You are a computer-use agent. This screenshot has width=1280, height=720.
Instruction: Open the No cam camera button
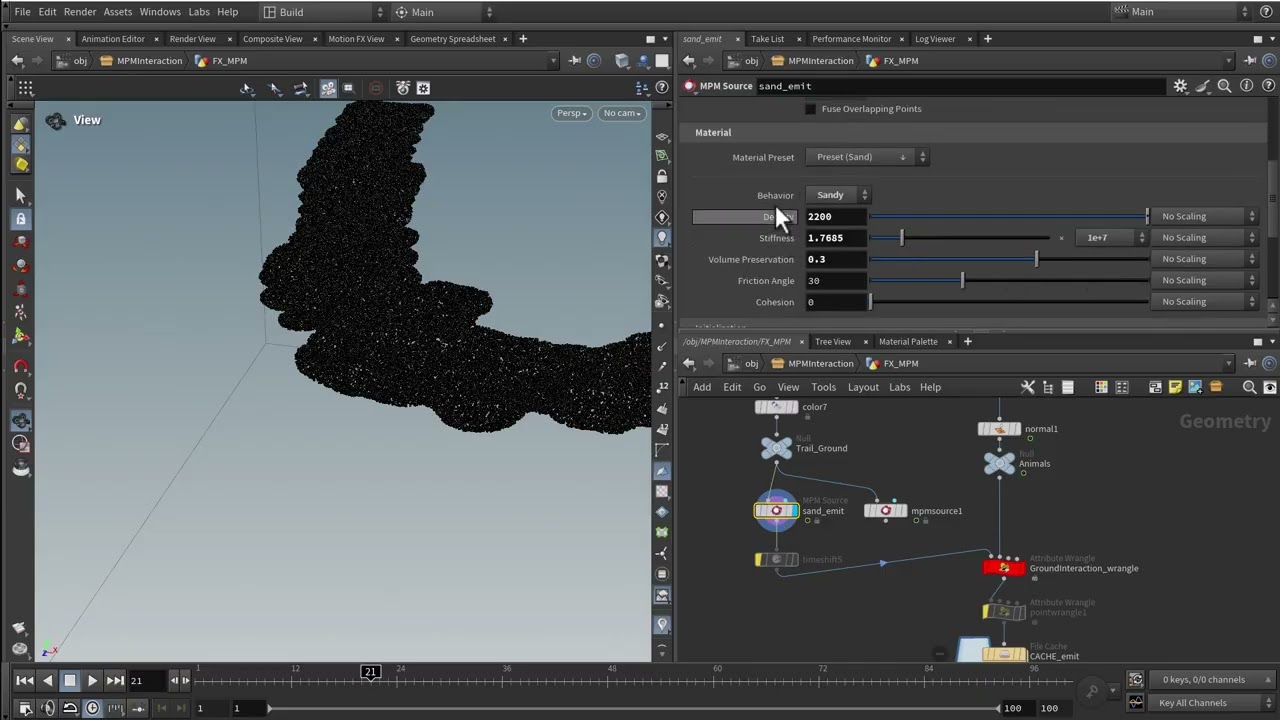pyautogui.click(x=622, y=113)
